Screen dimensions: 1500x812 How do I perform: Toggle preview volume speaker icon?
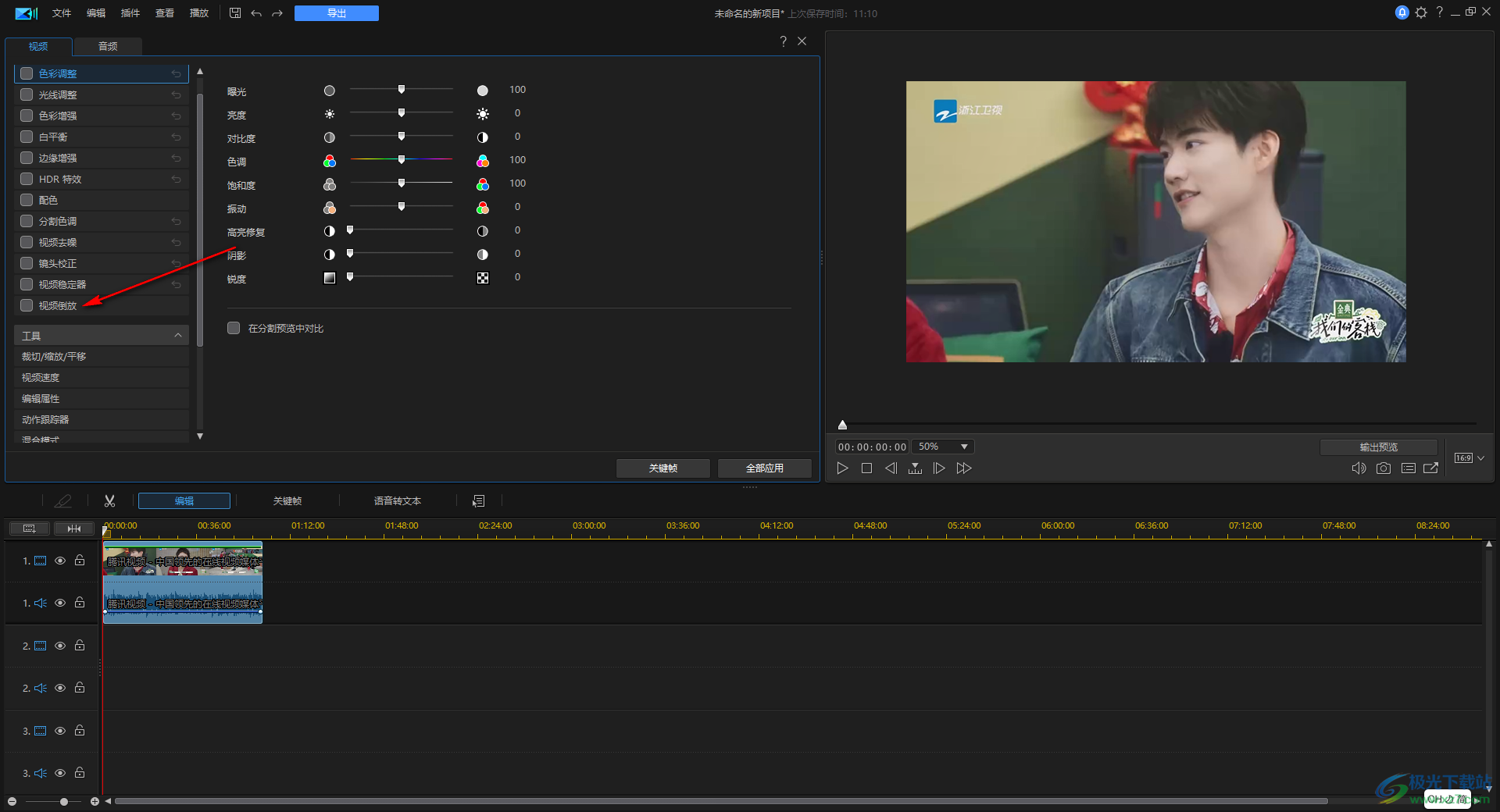click(1359, 468)
